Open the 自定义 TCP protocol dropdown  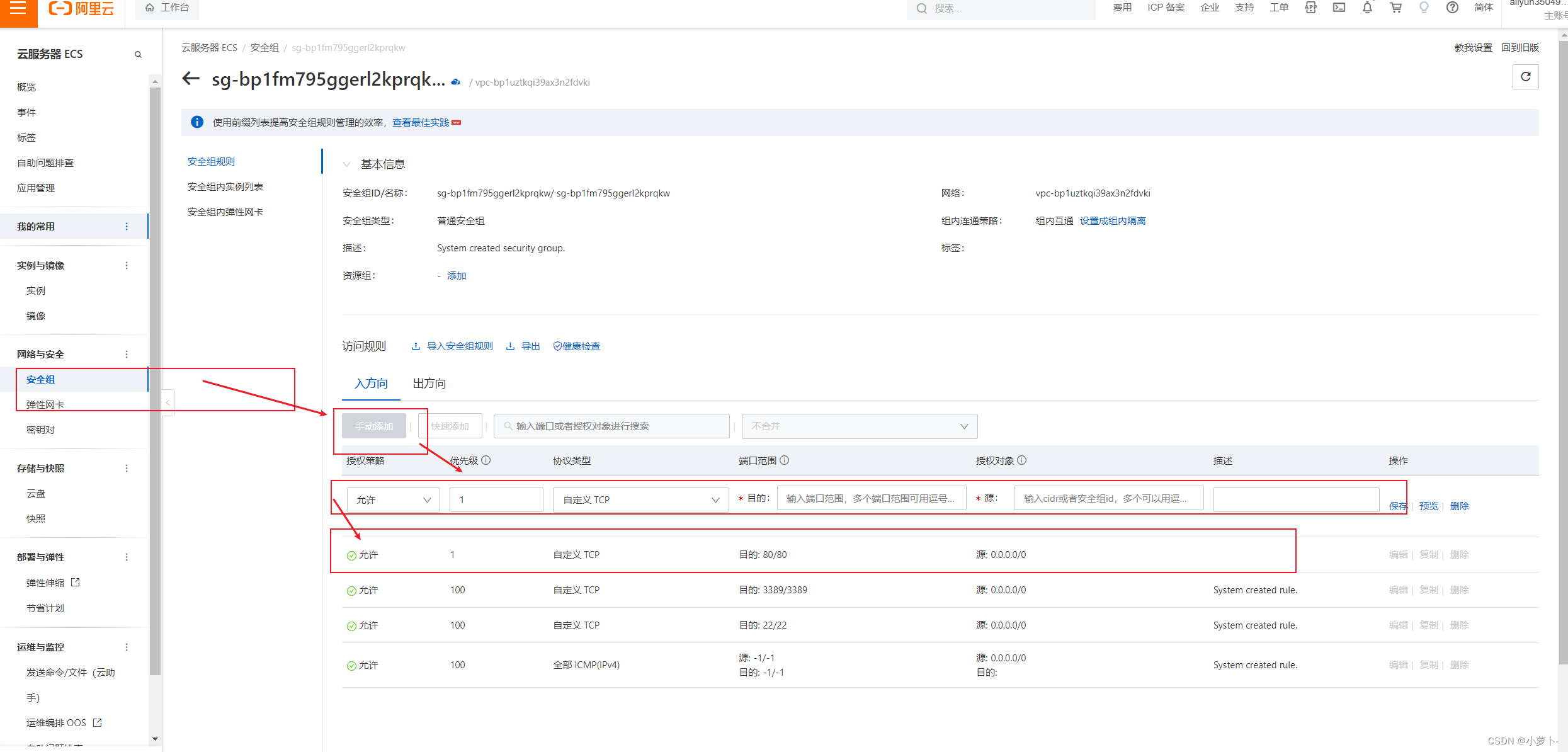(640, 499)
